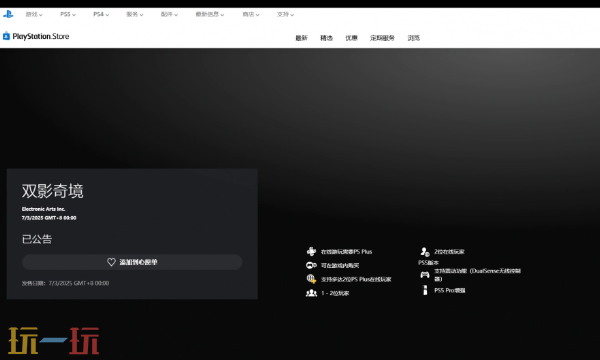Viewport: 600px width, 360px height.
Task: Click the PS5 Pro enhanced label
Action: [450, 290]
